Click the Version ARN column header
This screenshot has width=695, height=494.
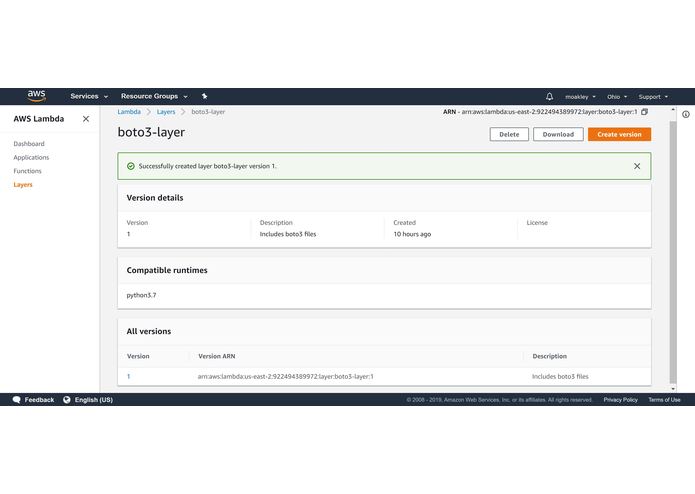click(217, 356)
